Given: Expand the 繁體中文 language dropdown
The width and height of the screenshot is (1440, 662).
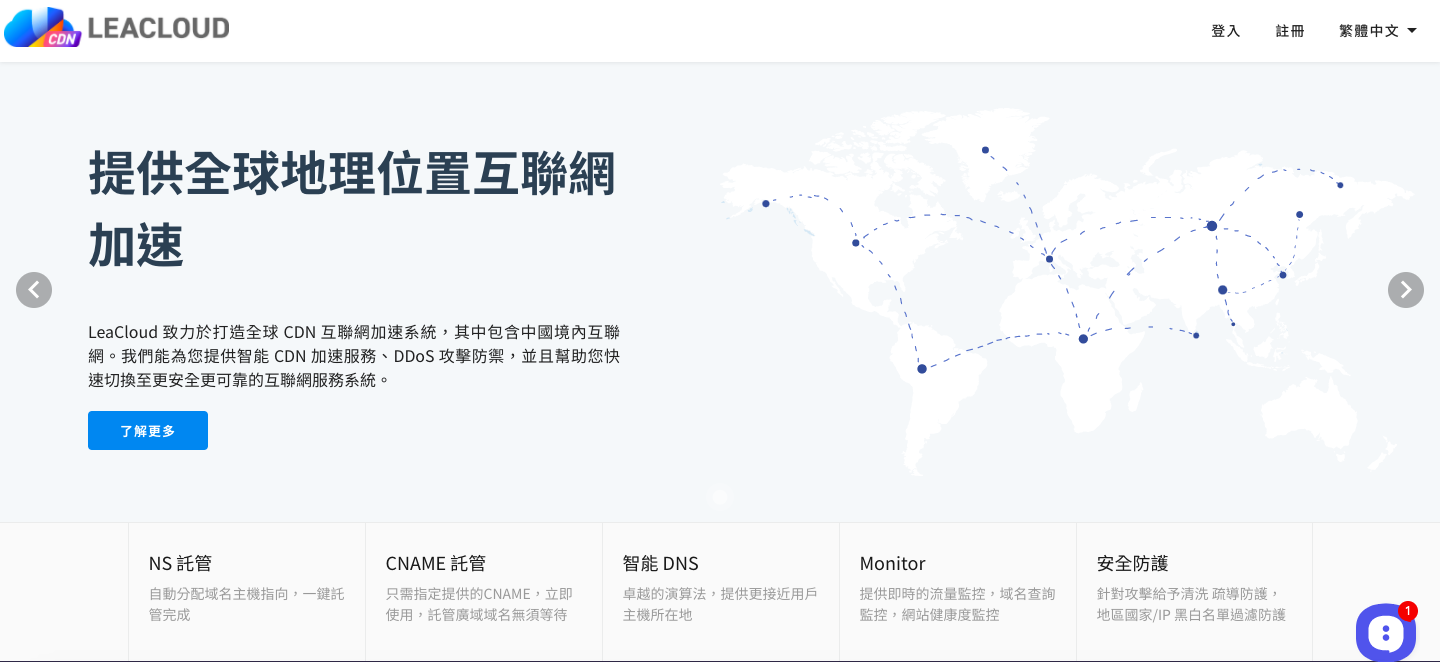Looking at the screenshot, I should tap(1378, 31).
